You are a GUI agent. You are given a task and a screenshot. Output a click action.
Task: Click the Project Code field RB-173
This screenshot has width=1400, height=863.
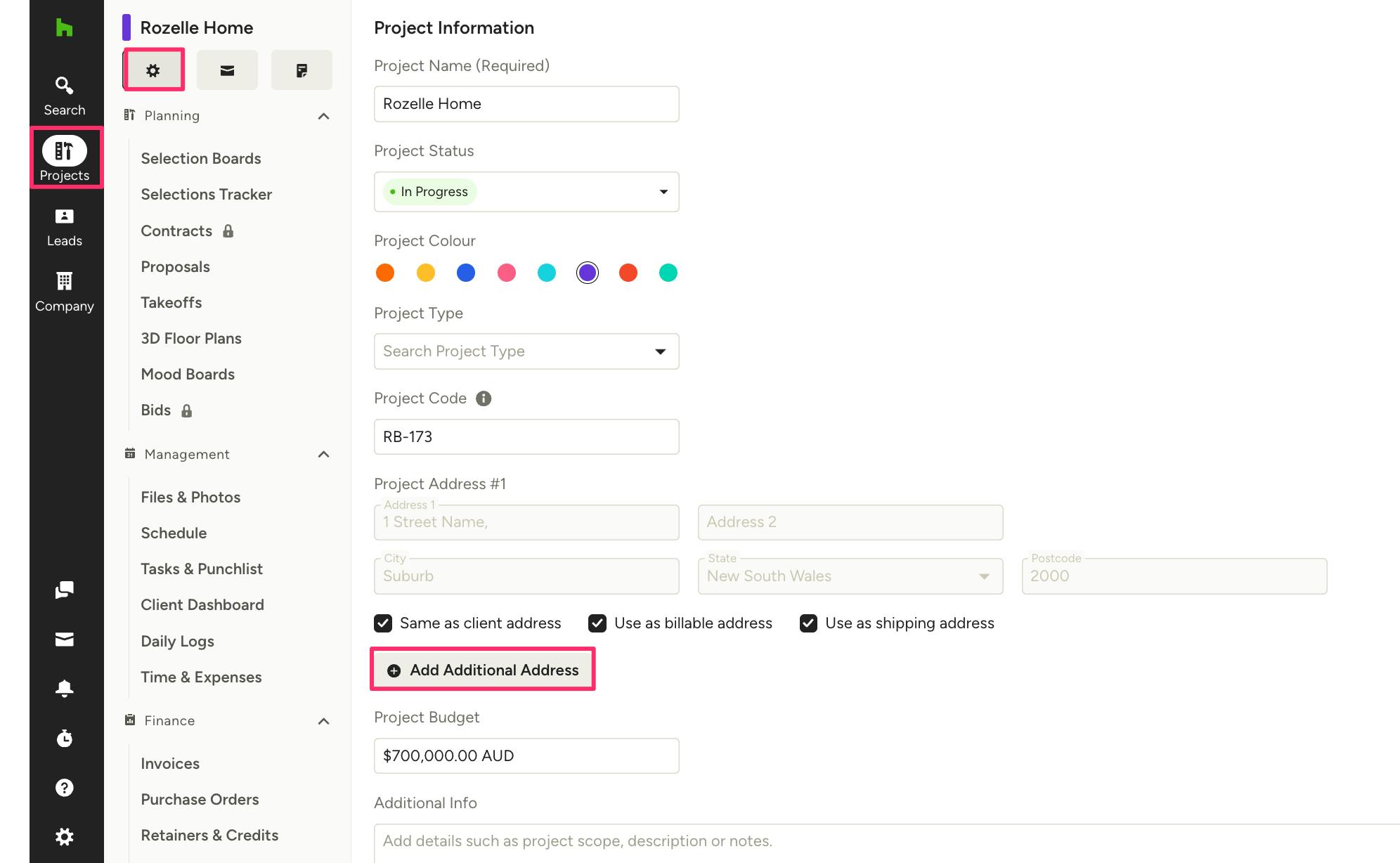(x=526, y=437)
